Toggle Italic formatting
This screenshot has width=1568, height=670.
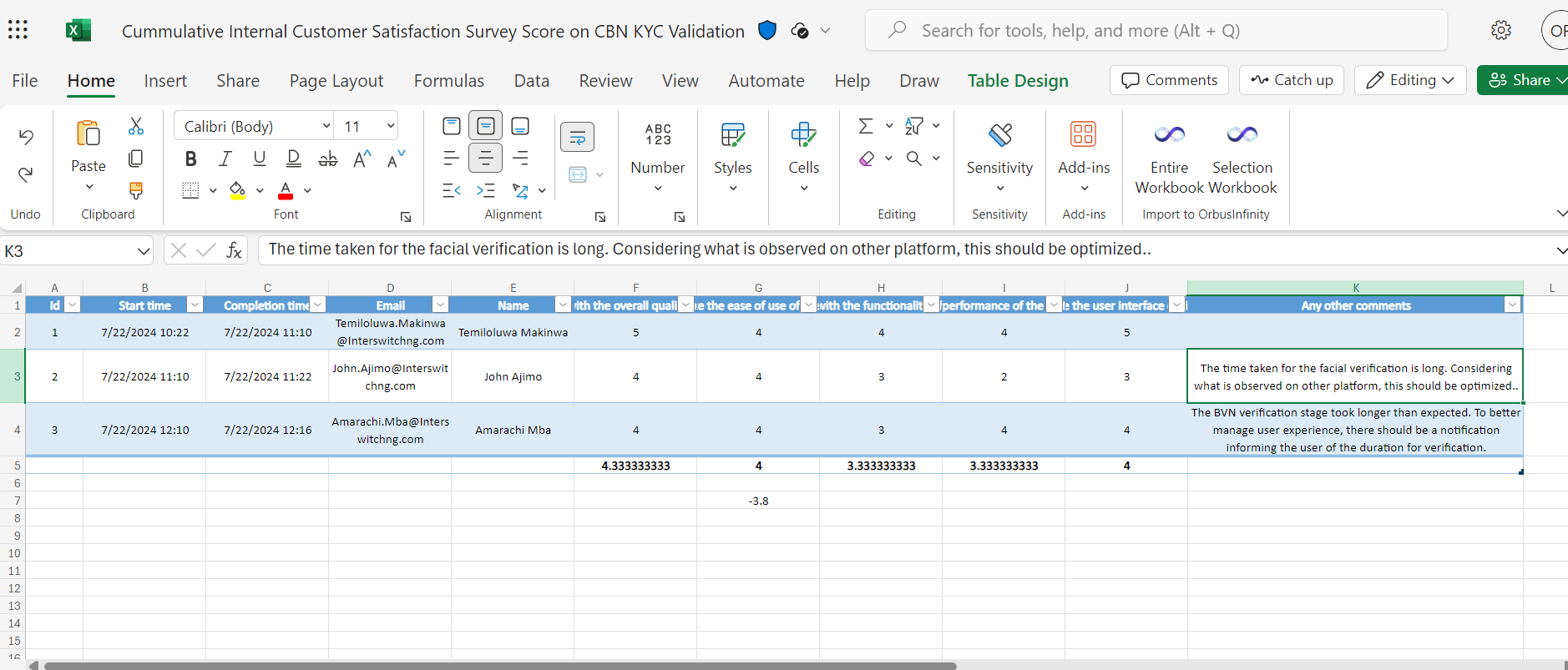click(225, 159)
